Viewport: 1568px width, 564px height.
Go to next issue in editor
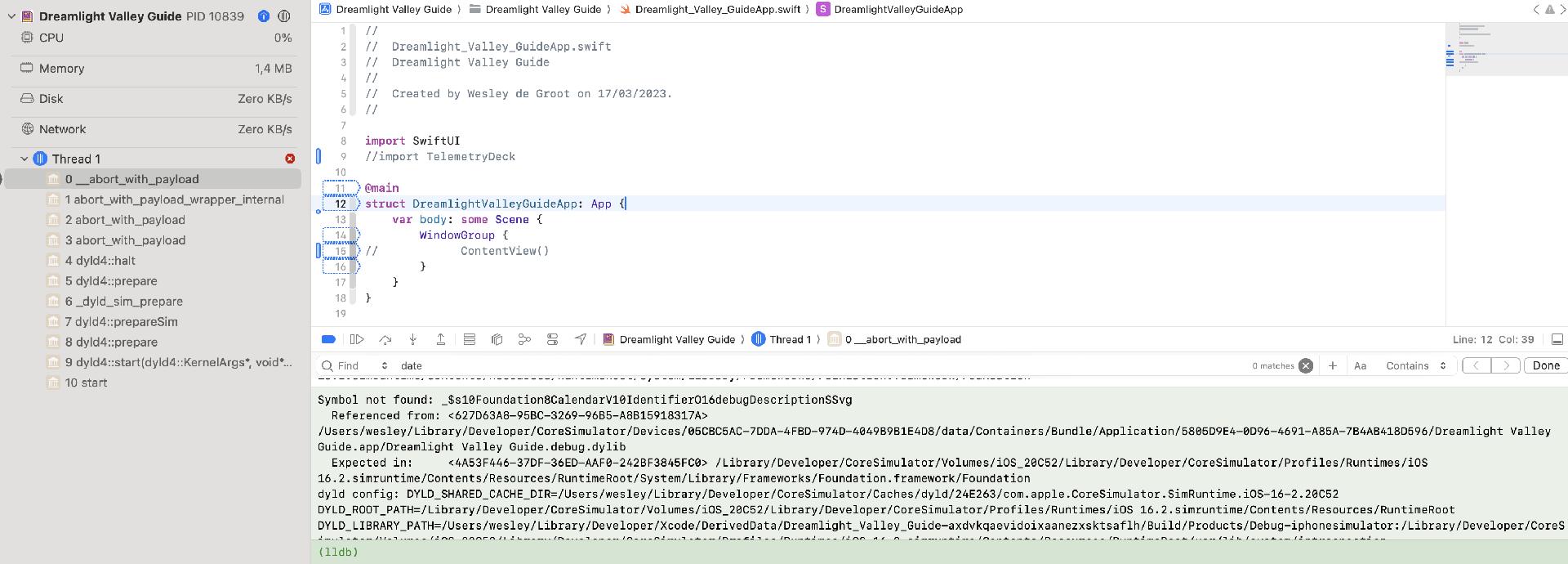click(x=1562, y=9)
